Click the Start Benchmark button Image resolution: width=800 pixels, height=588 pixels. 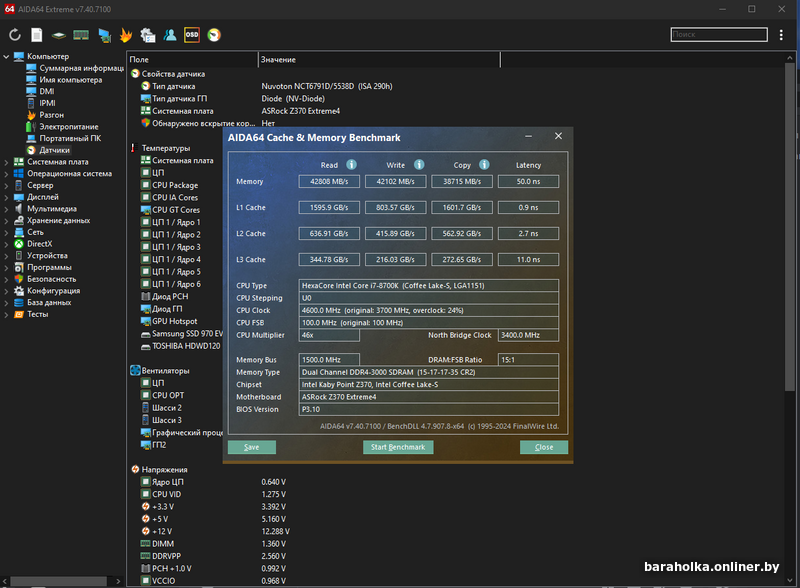tap(398, 447)
